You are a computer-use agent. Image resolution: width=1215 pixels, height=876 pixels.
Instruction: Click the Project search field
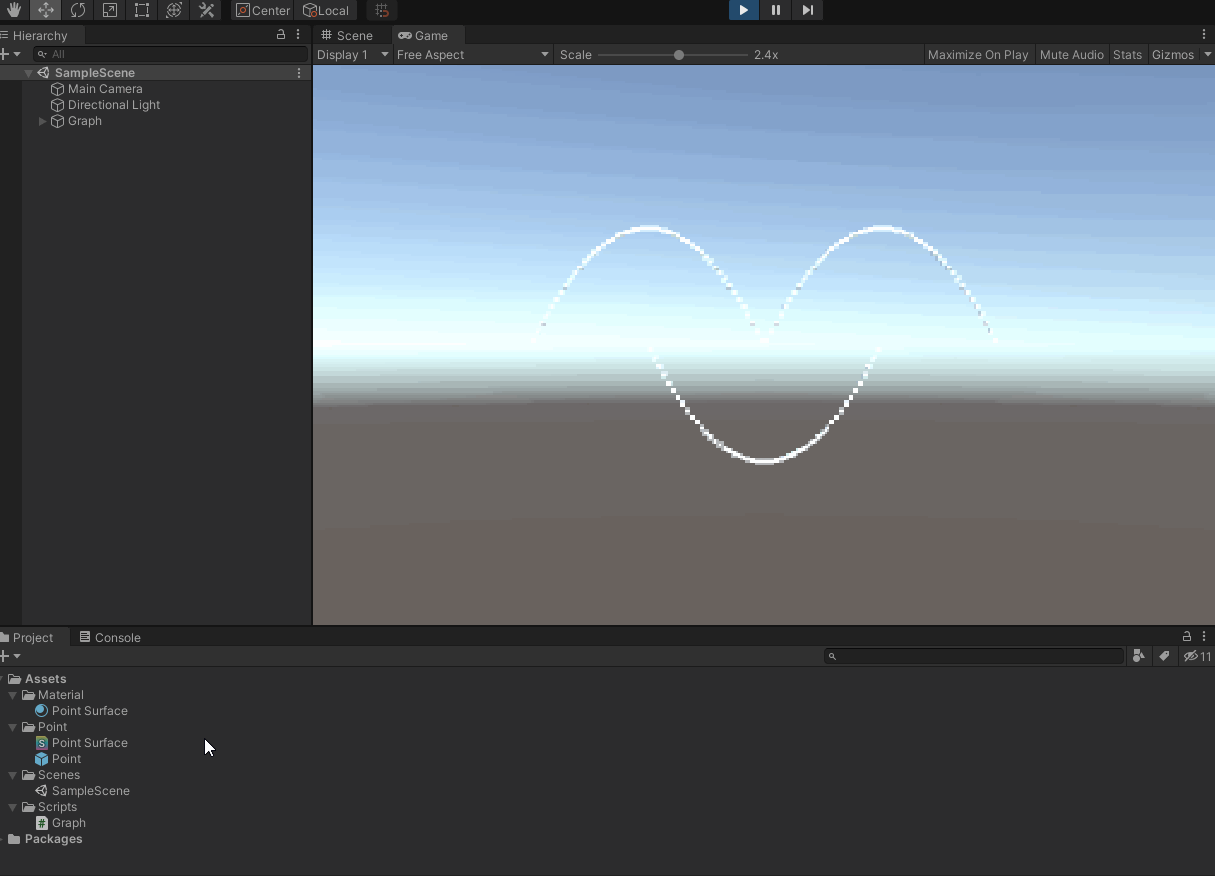(x=974, y=656)
